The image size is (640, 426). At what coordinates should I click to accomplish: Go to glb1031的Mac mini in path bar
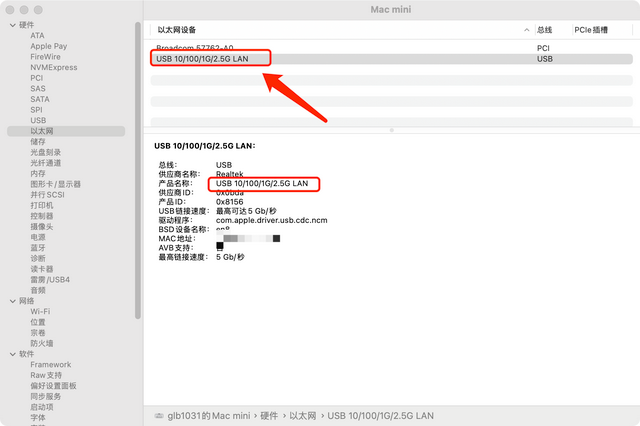pos(209,416)
